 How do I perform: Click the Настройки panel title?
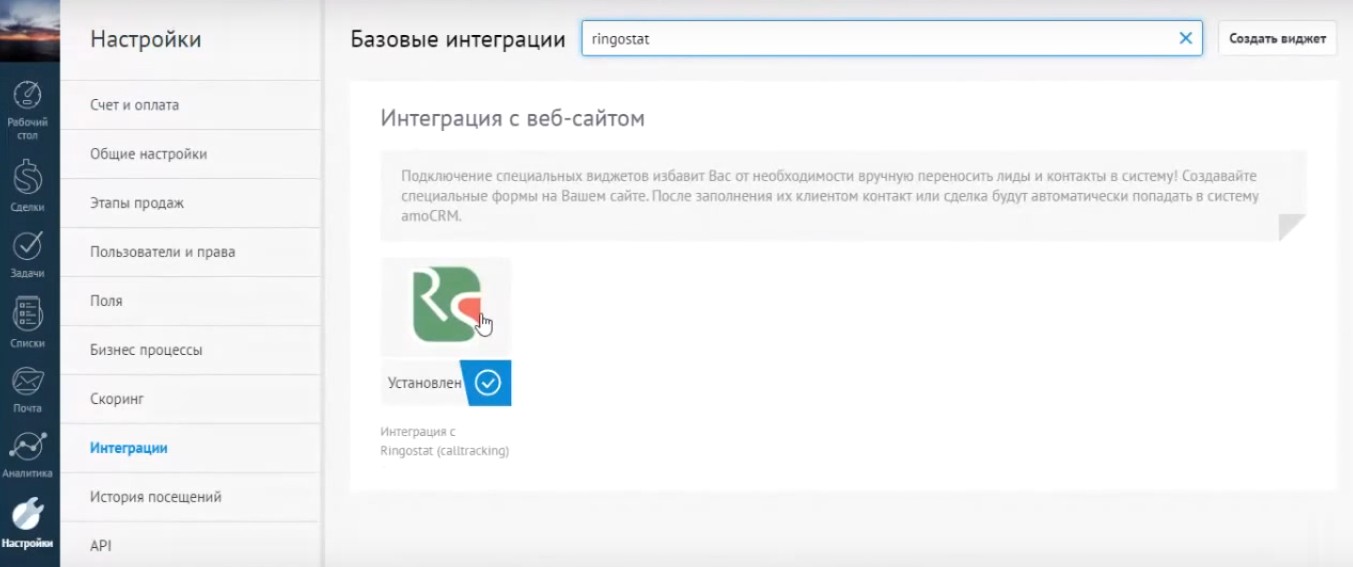[146, 39]
